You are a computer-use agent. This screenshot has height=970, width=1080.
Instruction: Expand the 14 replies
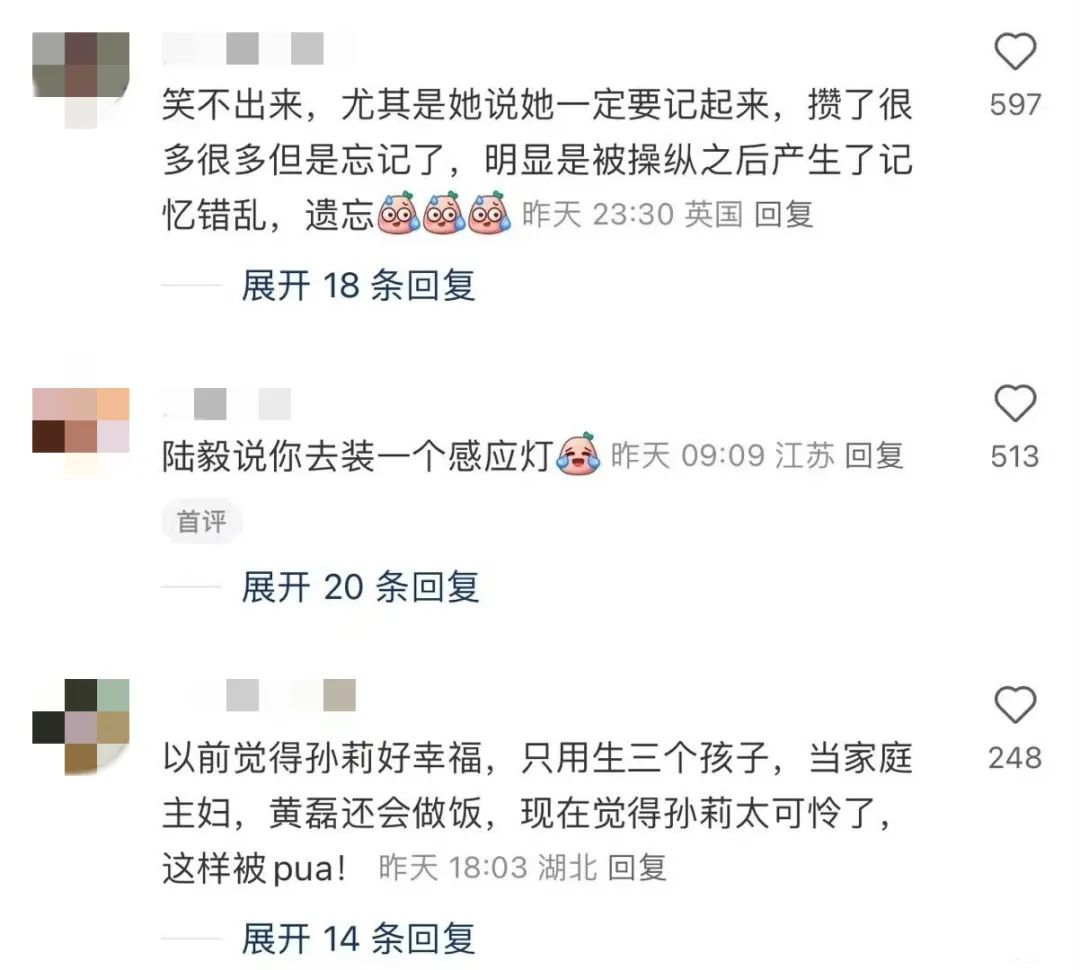click(358, 938)
